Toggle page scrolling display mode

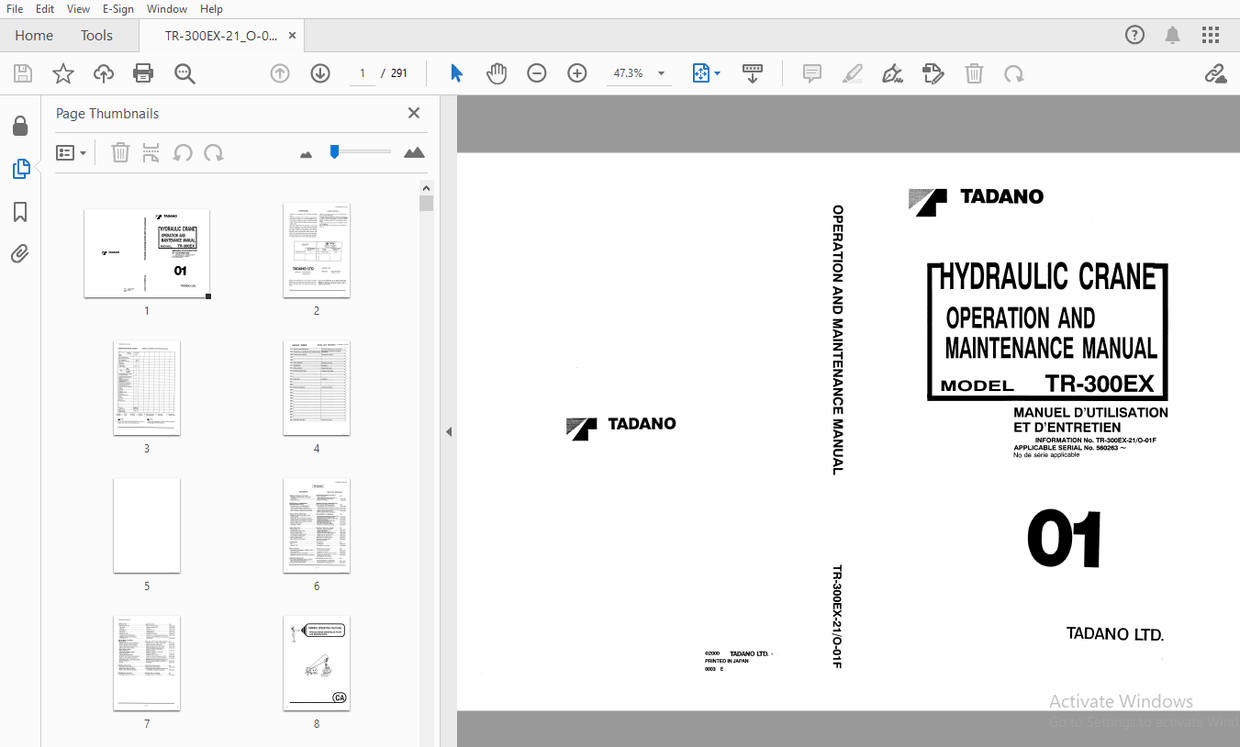click(752, 72)
